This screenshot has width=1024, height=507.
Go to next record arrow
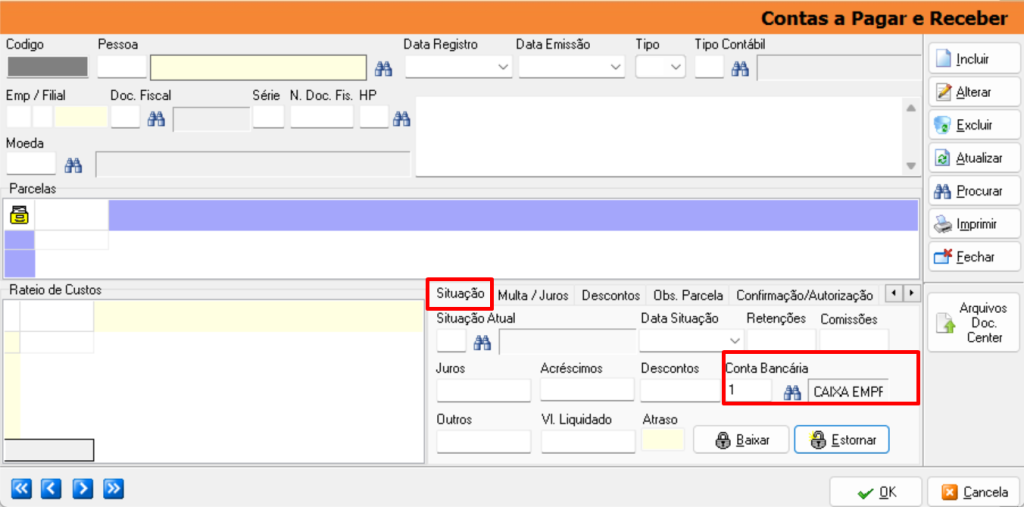(83, 488)
